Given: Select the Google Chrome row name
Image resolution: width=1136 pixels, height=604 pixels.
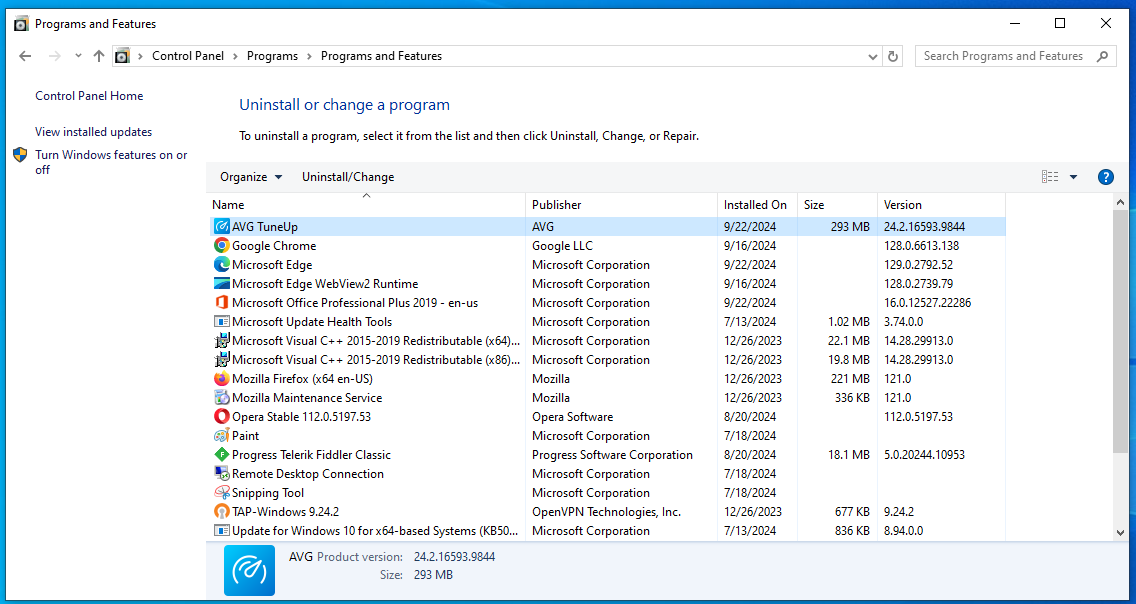Looking at the screenshot, I should point(274,246).
